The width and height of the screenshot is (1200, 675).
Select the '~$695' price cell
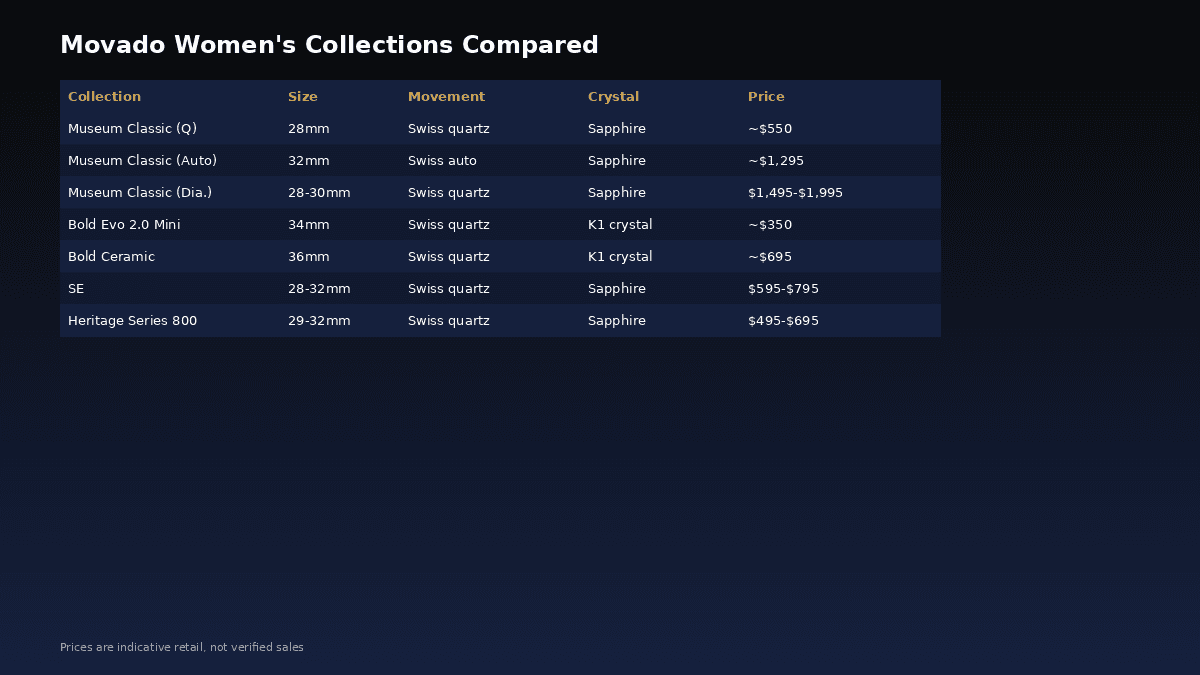coord(770,257)
